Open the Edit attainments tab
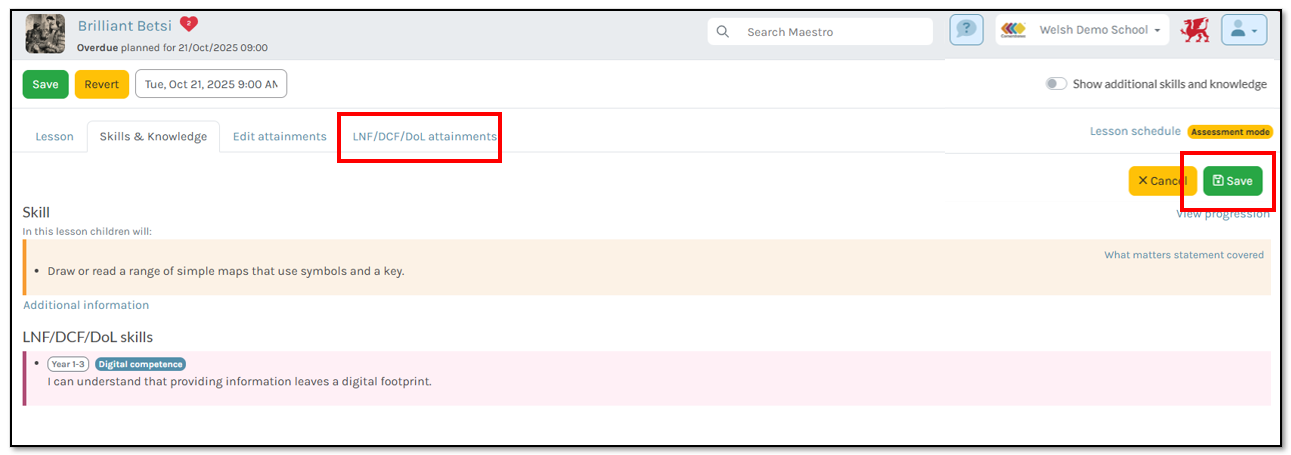Viewport: 1291px width, 455px height. [279, 137]
